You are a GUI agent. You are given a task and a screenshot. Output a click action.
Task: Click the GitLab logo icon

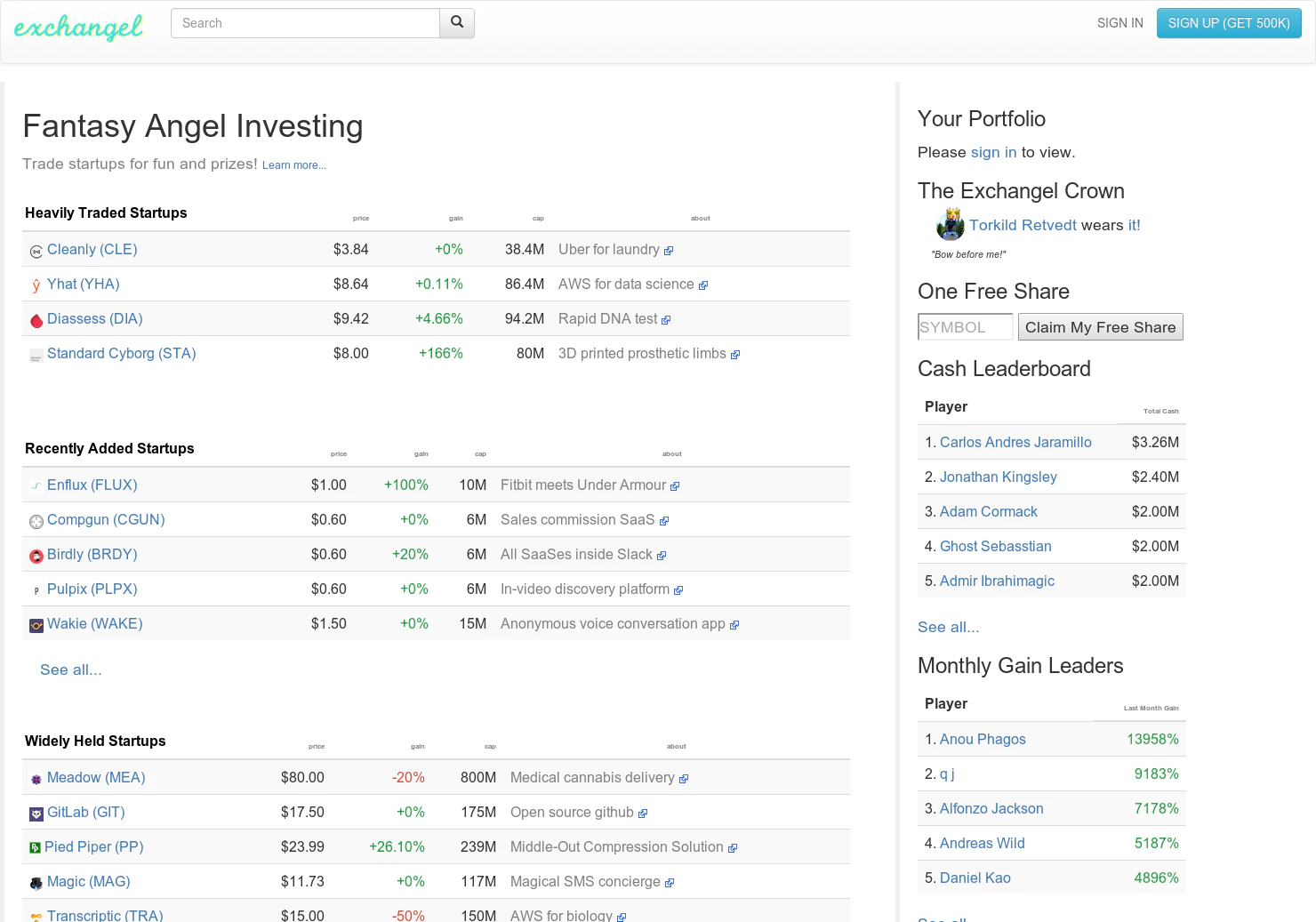click(x=36, y=814)
